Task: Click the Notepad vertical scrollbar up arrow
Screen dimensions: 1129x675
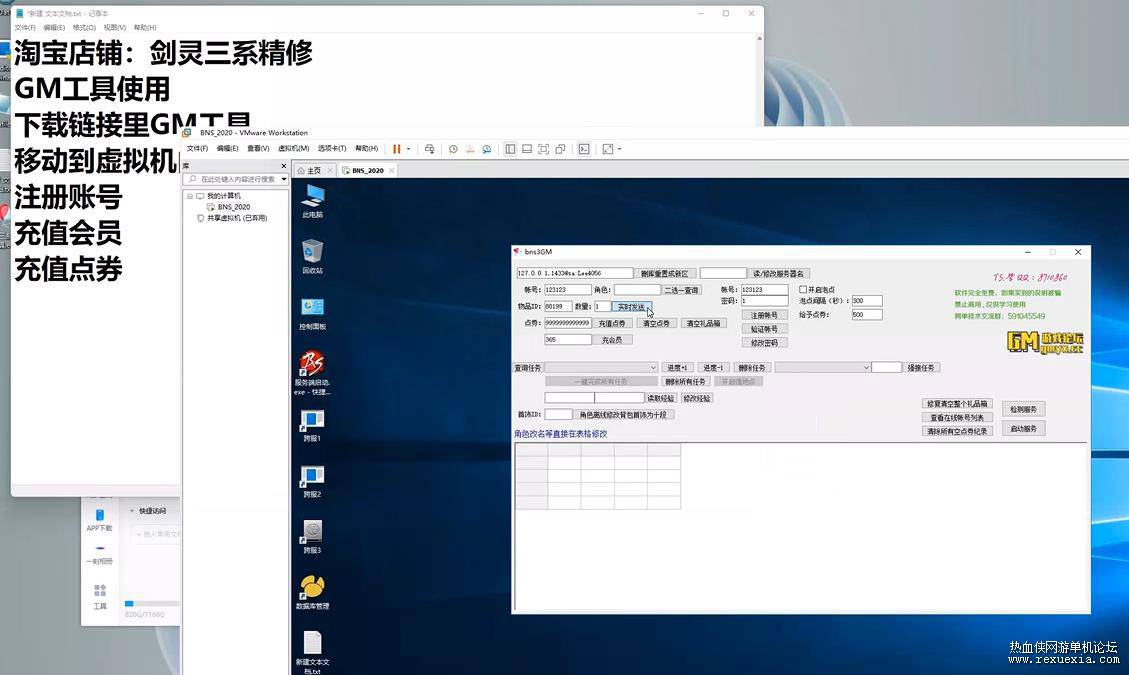Action: [759, 39]
